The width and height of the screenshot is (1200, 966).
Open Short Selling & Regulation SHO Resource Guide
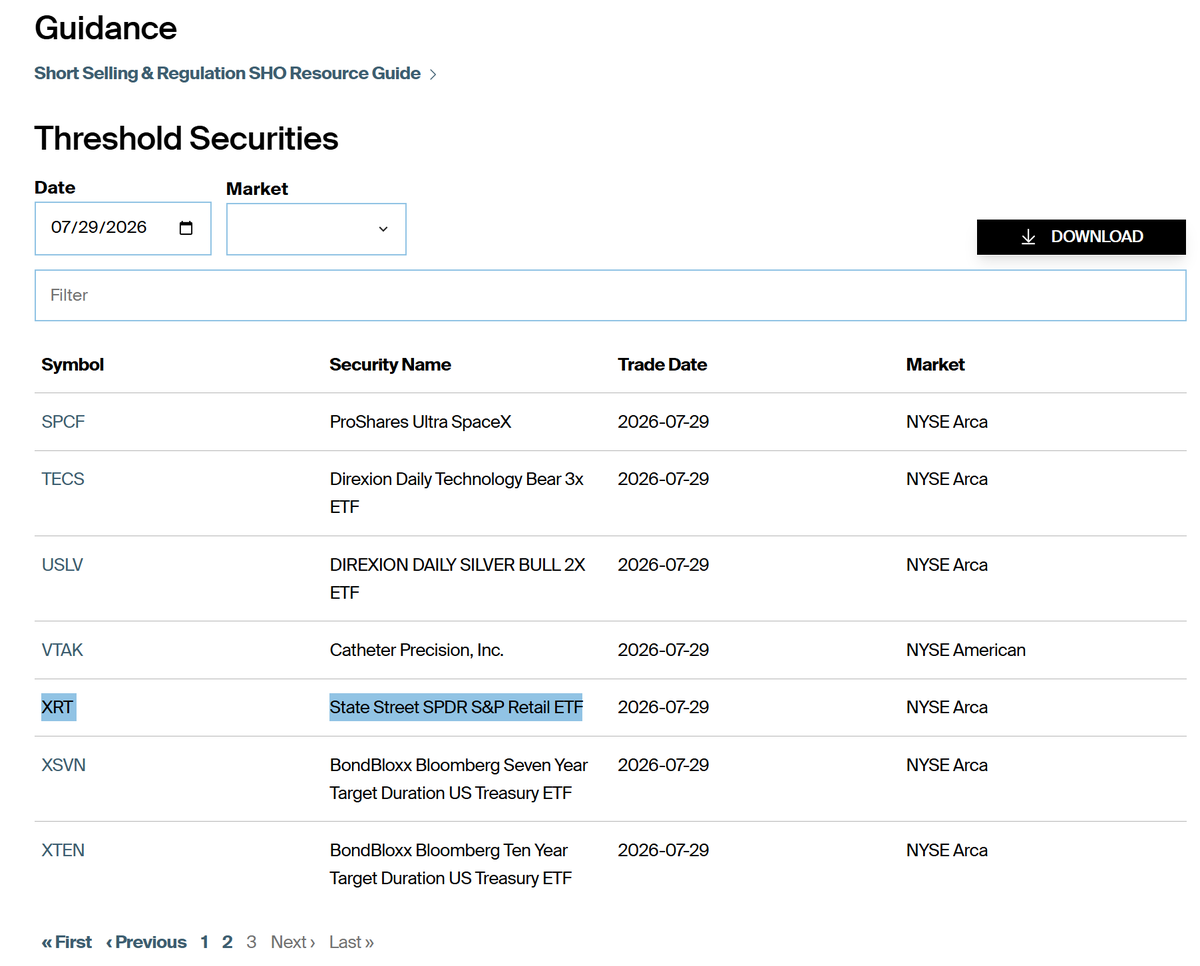click(227, 73)
